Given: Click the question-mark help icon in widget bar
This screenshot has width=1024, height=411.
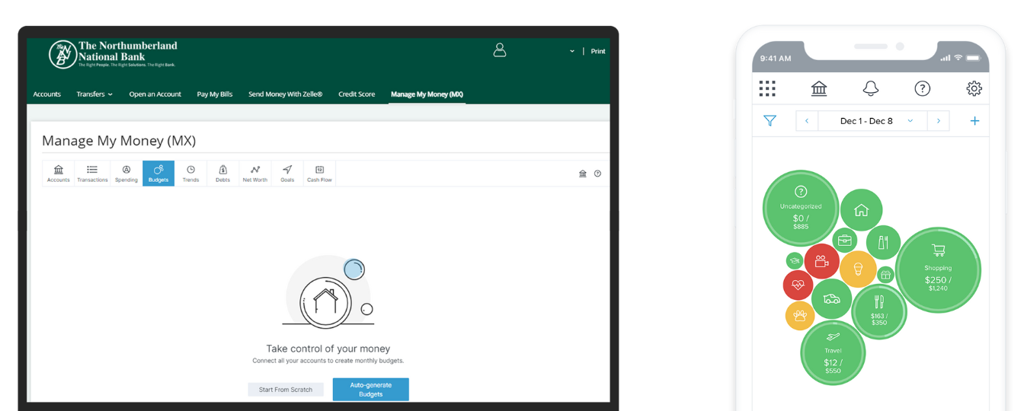Looking at the screenshot, I should pyautogui.click(x=598, y=174).
